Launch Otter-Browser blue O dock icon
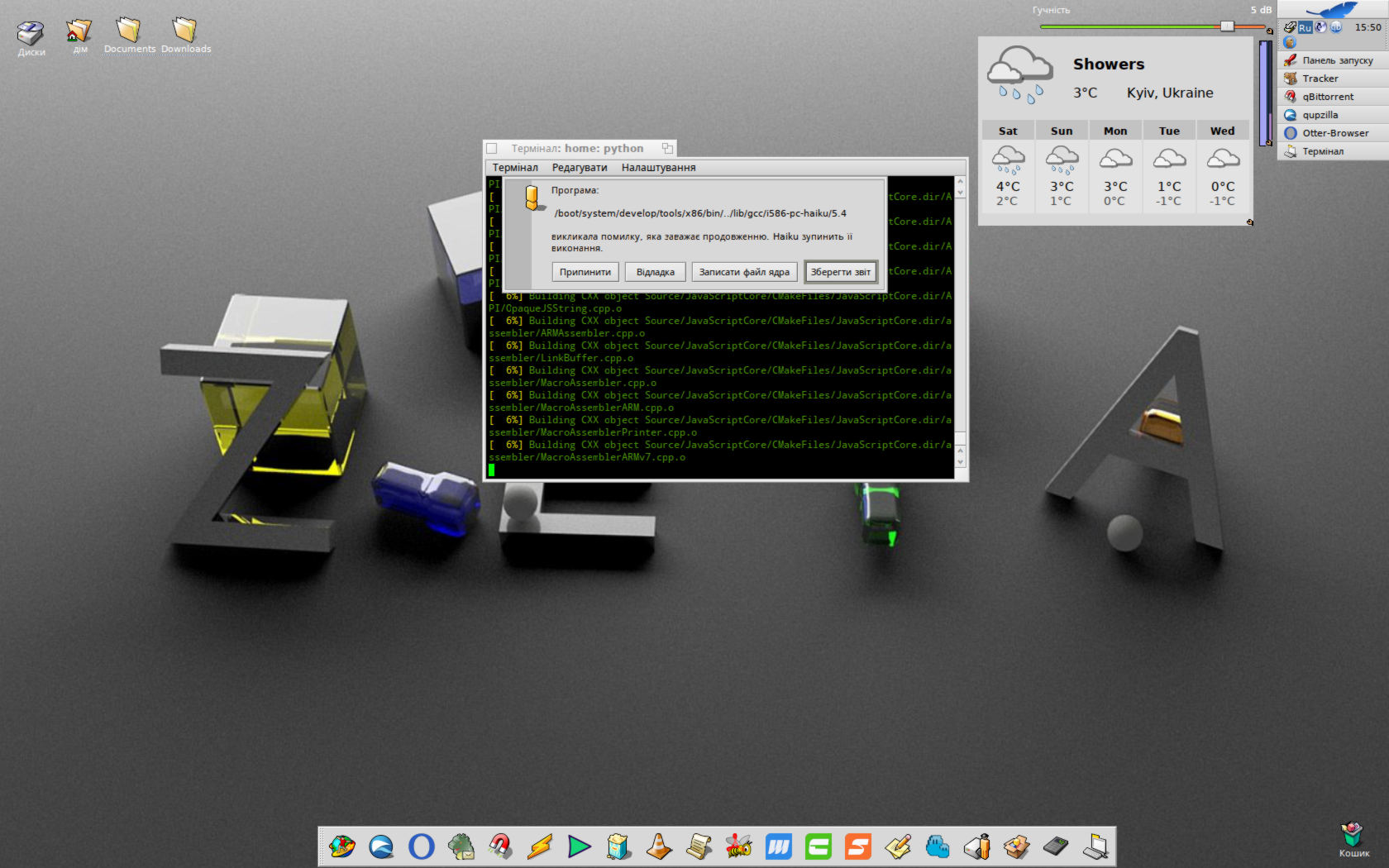 click(x=422, y=847)
